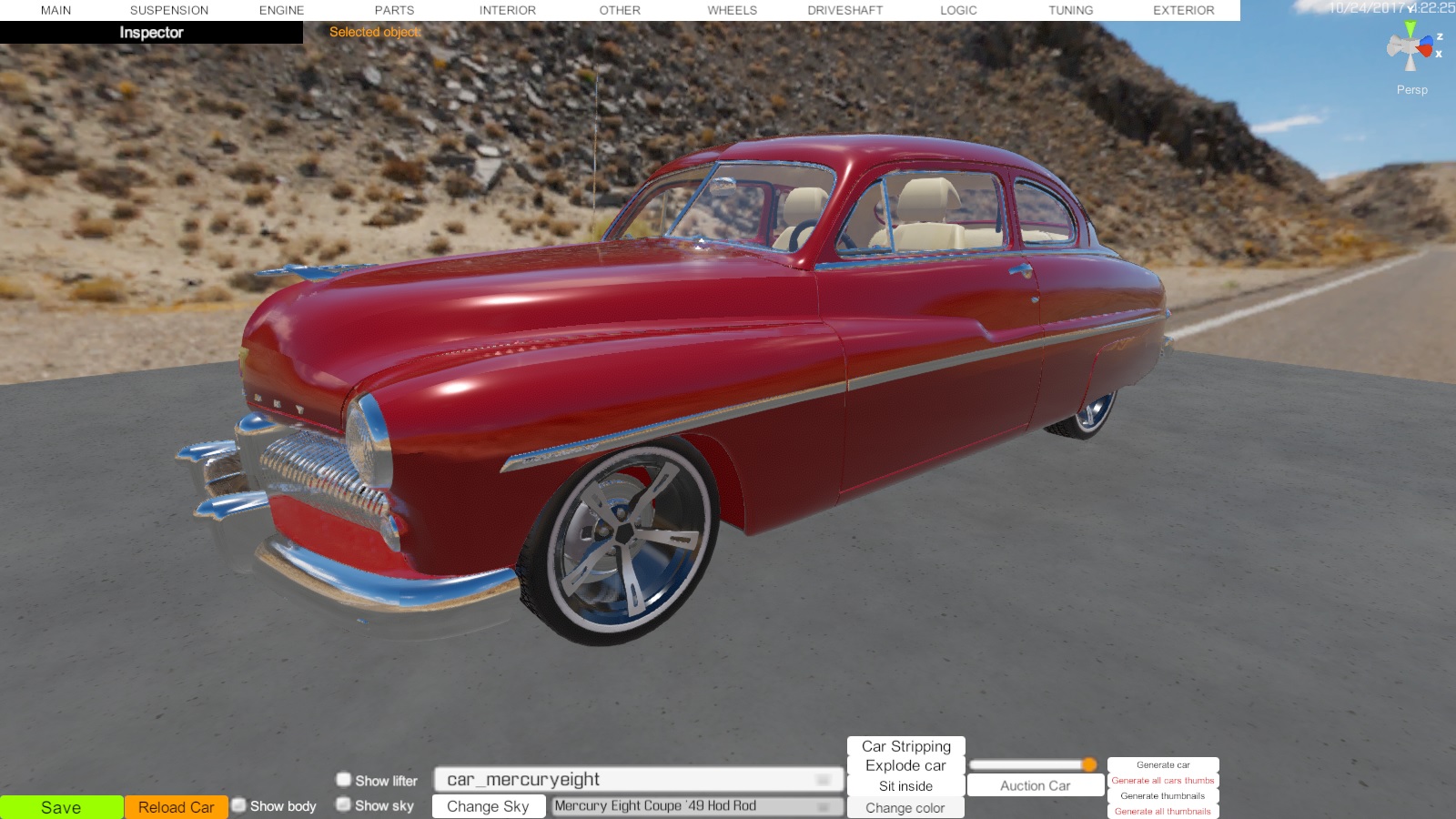The width and height of the screenshot is (1456, 819).
Task: Toggle the Show sky checkbox
Action: click(344, 804)
